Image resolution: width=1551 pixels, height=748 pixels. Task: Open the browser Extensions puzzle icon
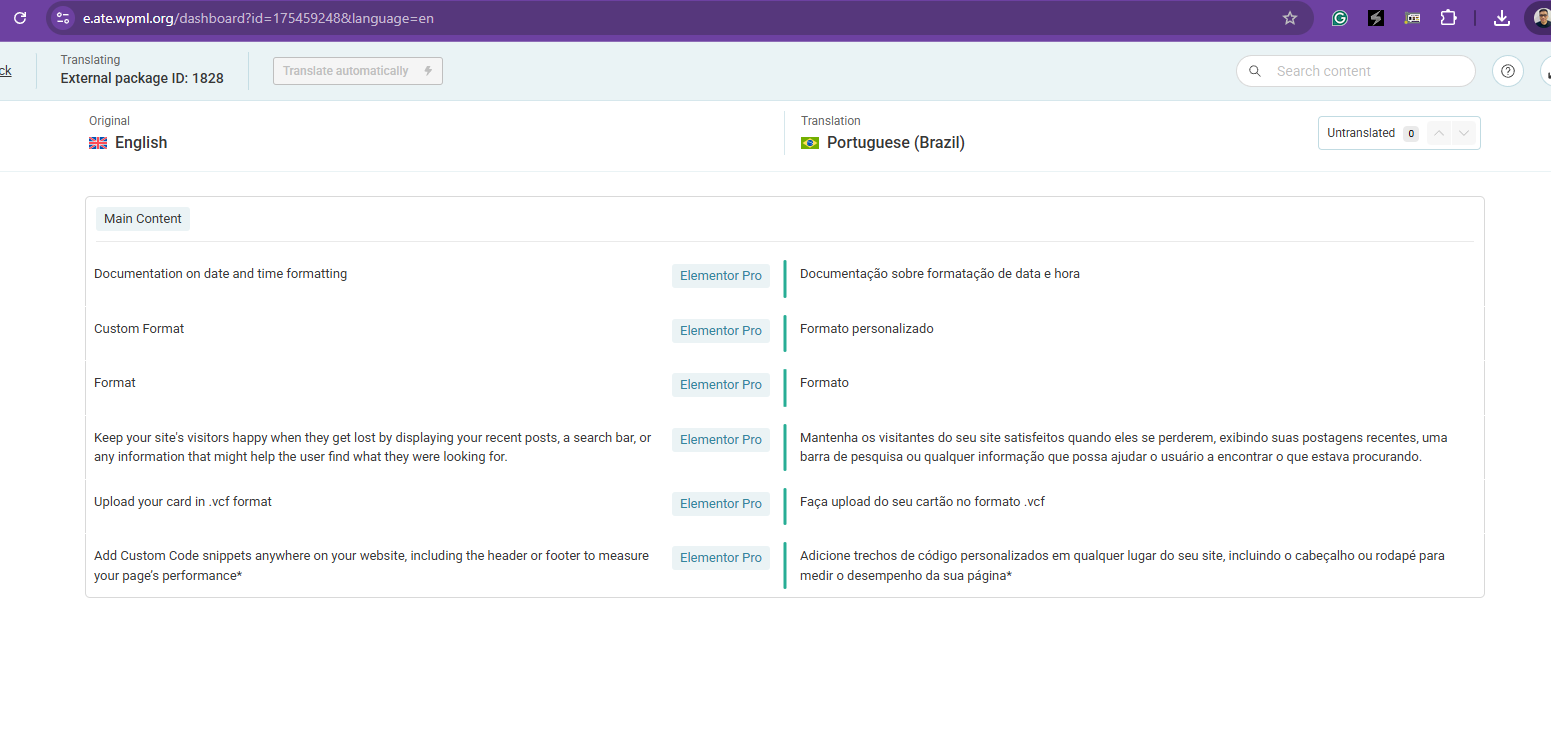coord(1448,18)
